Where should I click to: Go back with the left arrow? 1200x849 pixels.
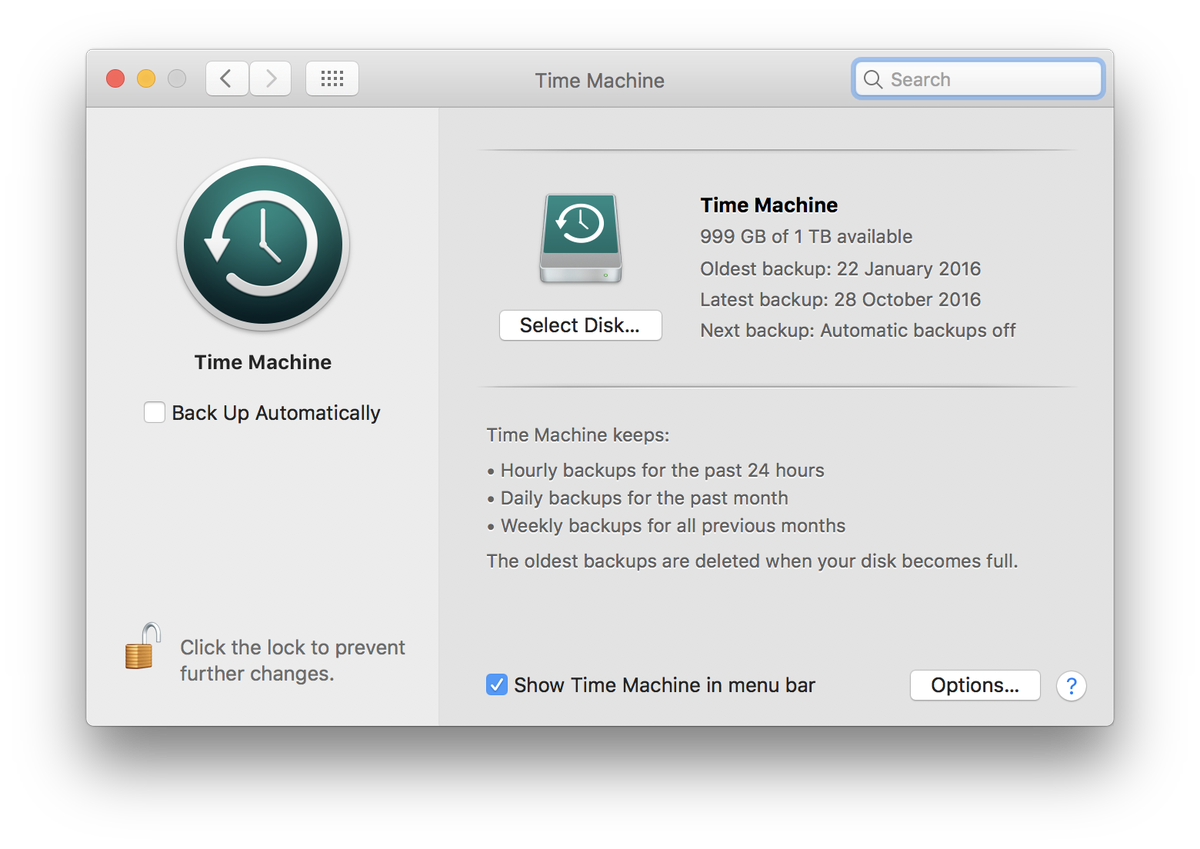227,79
